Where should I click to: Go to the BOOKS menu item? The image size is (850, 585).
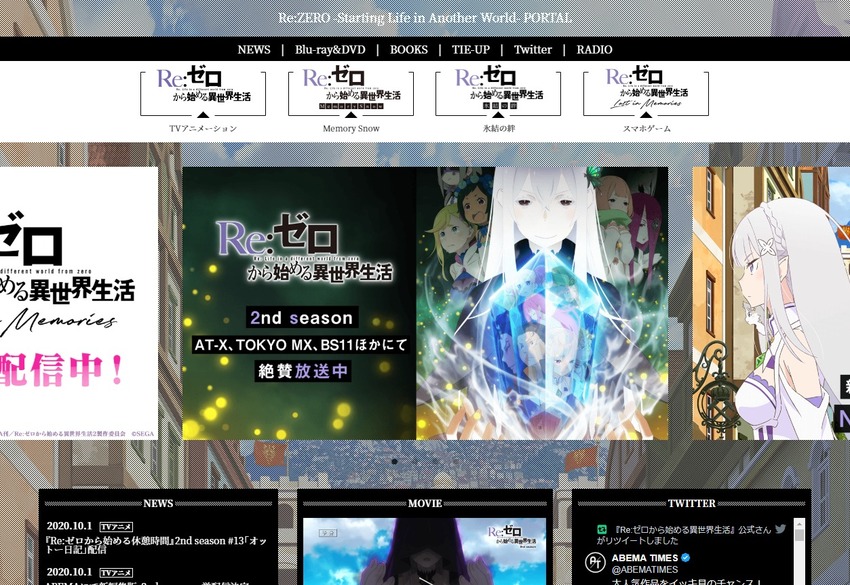pyautogui.click(x=409, y=49)
